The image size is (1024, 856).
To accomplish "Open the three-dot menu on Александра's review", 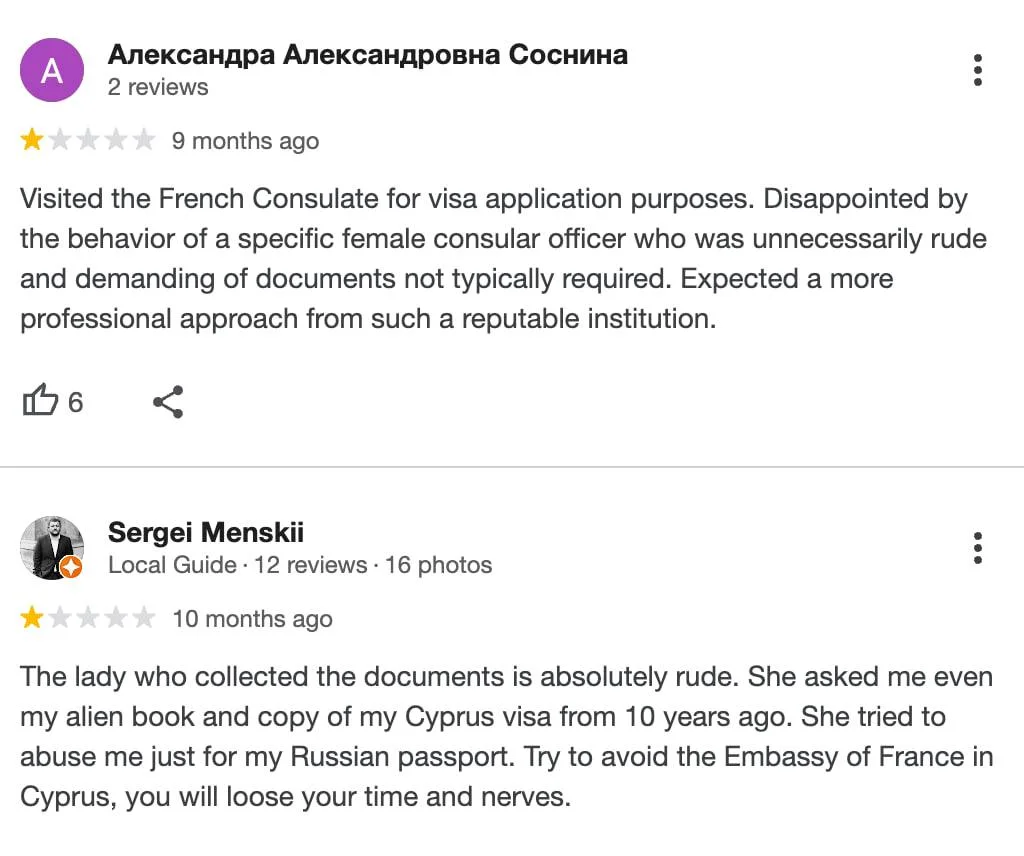I will pos(977,70).
